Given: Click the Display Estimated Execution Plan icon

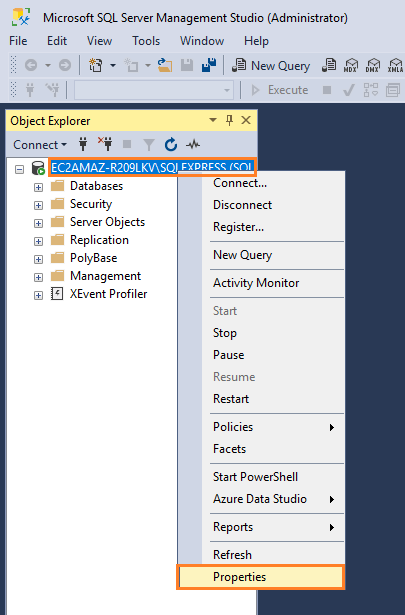Looking at the screenshot, I should click(370, 90).
